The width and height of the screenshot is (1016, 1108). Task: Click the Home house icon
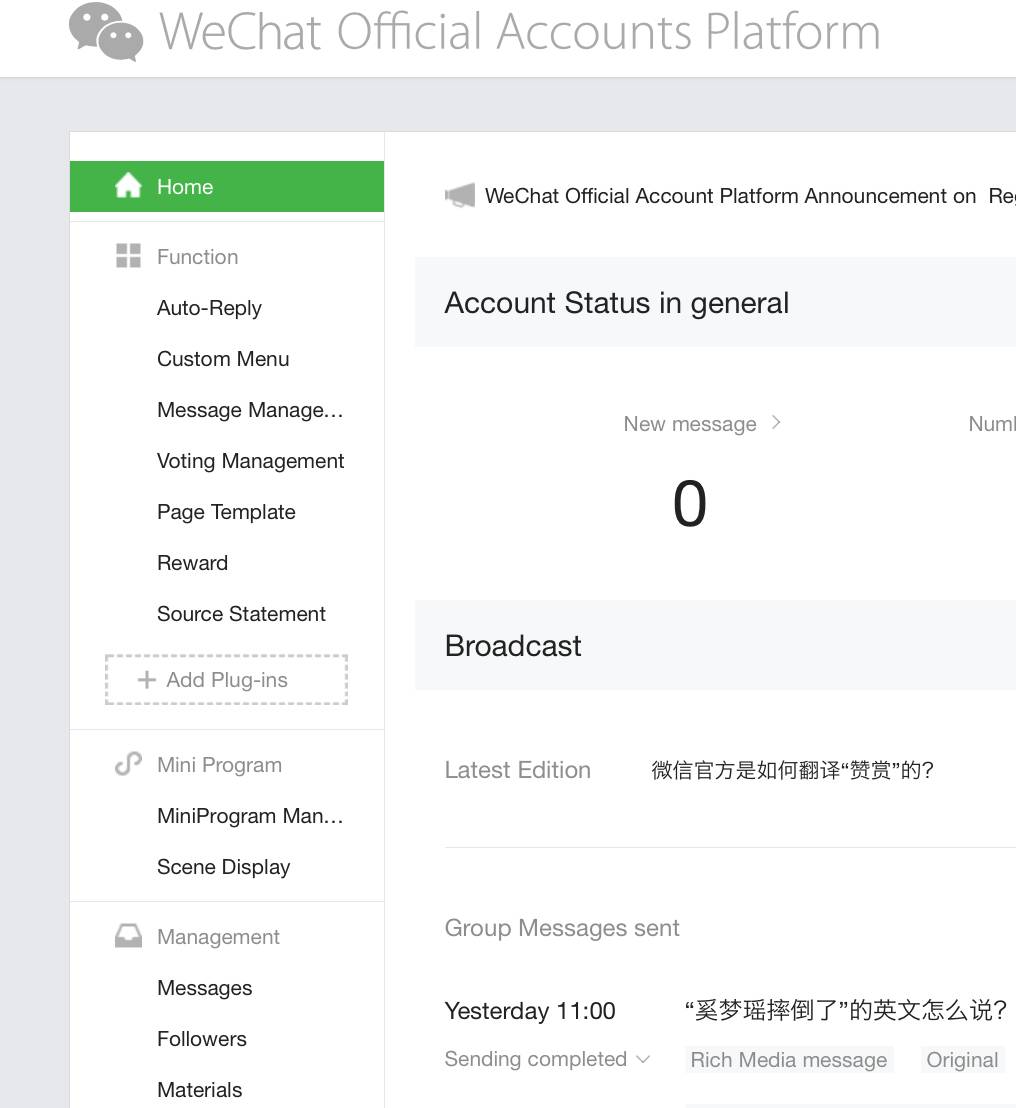pyautogui.click(x=128, y=186)
